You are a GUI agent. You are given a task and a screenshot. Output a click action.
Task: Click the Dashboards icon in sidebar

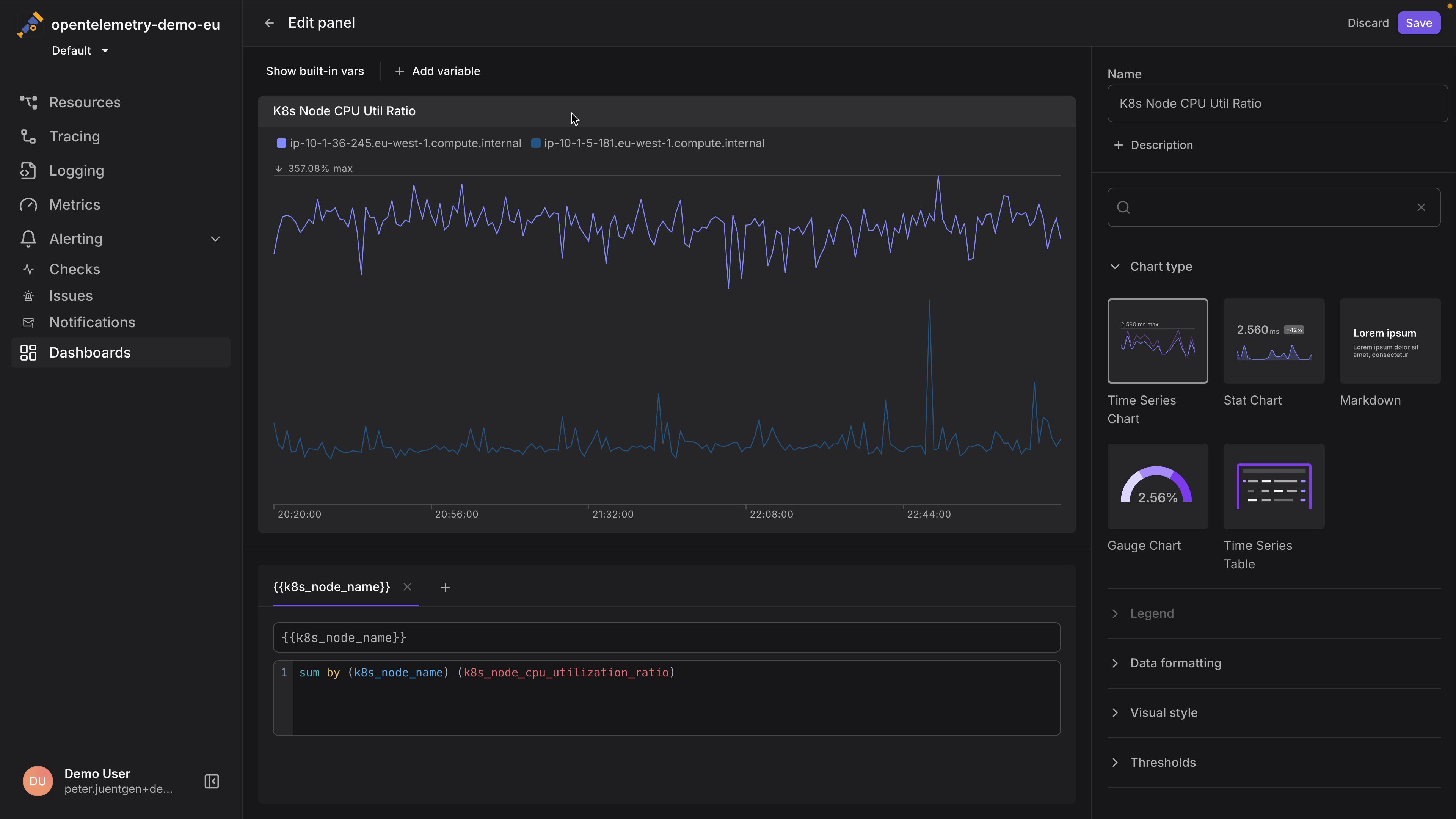pyautogui.click(x=27, y=352)
